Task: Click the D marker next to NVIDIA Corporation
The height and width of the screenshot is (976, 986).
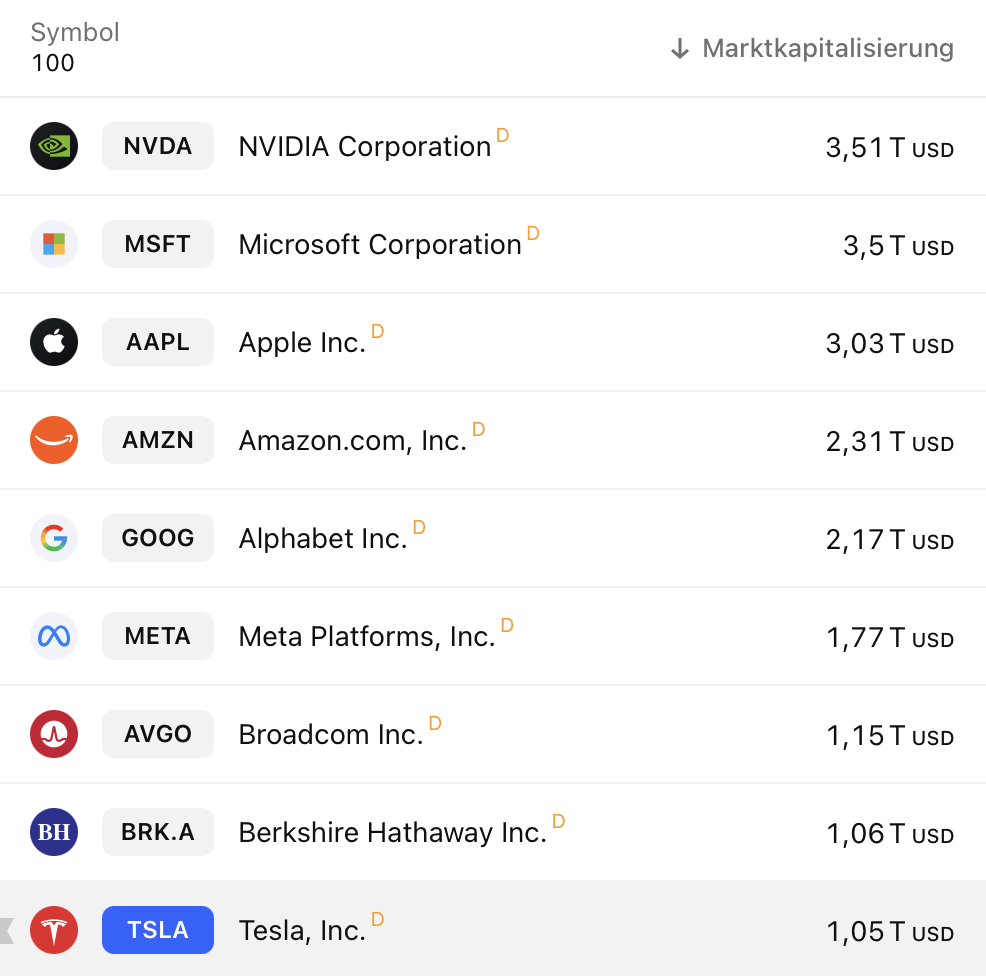Action: pyautogui.click(x=502, y=135)
